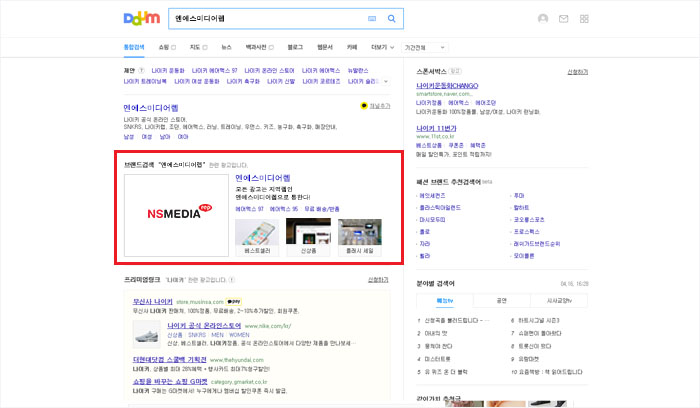Open the 무신사 나이키 ad link
The height and width of the screenshot is (408, 700).
(x=153, y=302)
